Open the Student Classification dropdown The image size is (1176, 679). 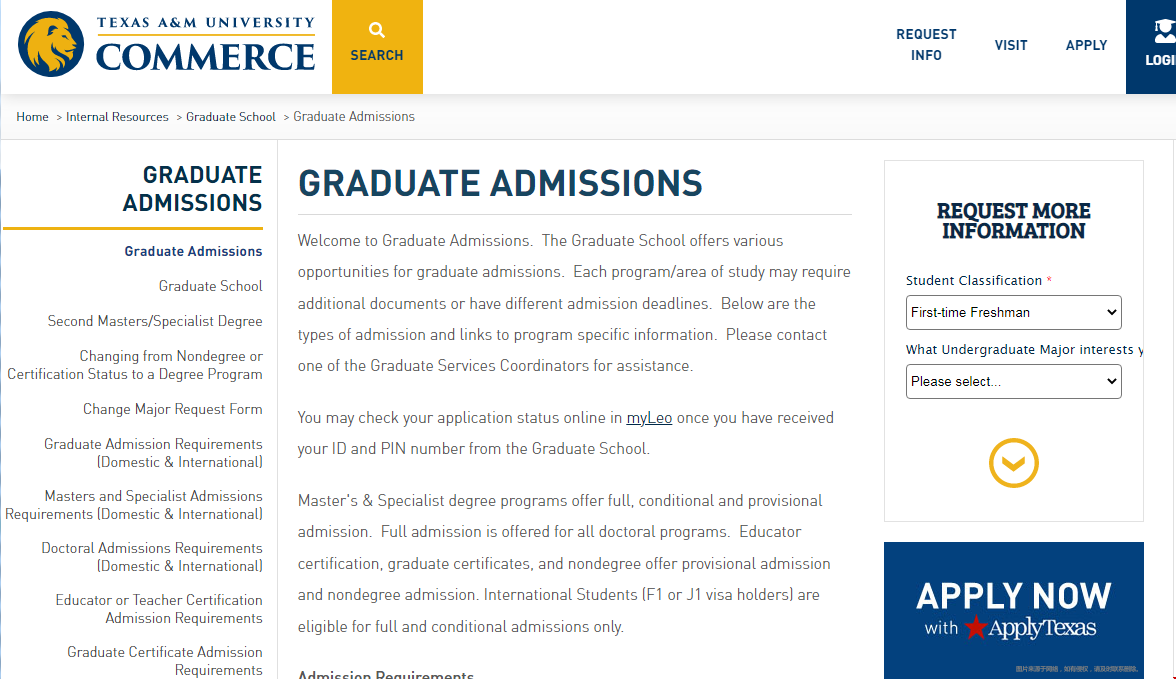tap(1013, 312)
